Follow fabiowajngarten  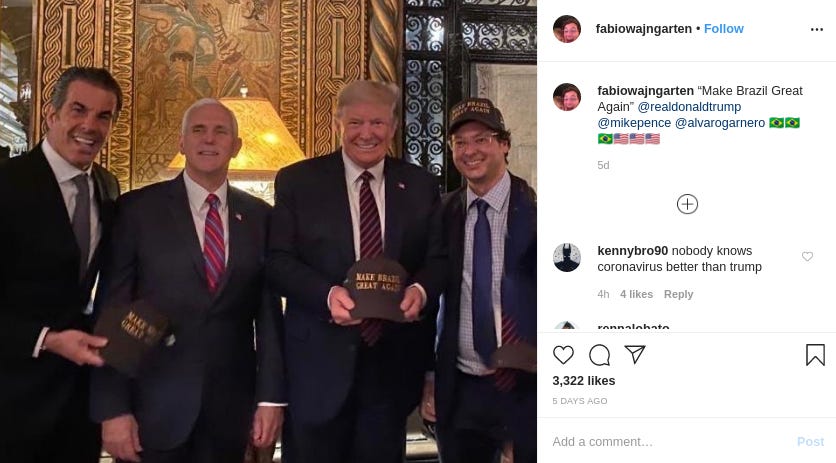point(724,29)
